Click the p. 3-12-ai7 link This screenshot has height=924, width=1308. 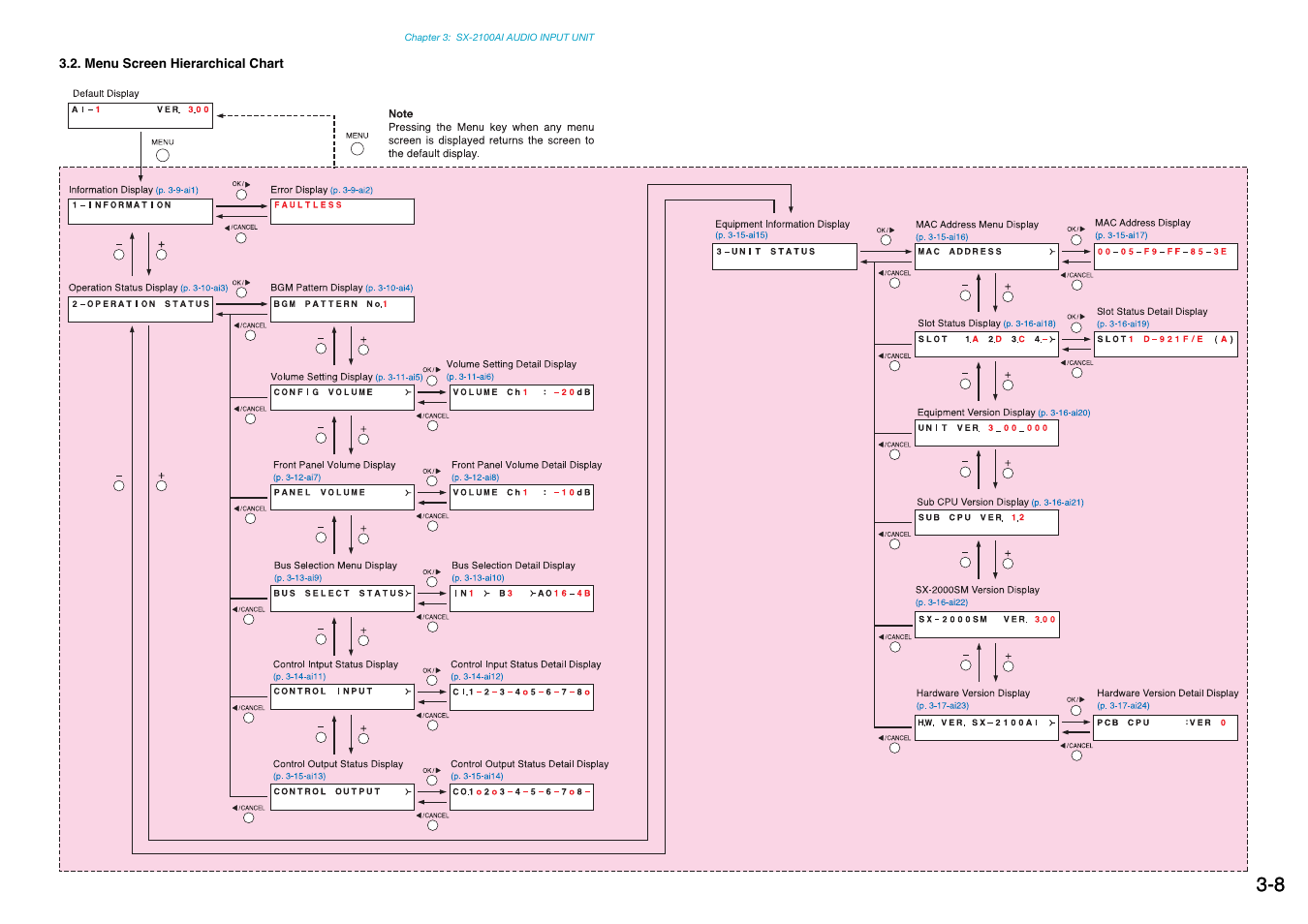coord(296,477)
